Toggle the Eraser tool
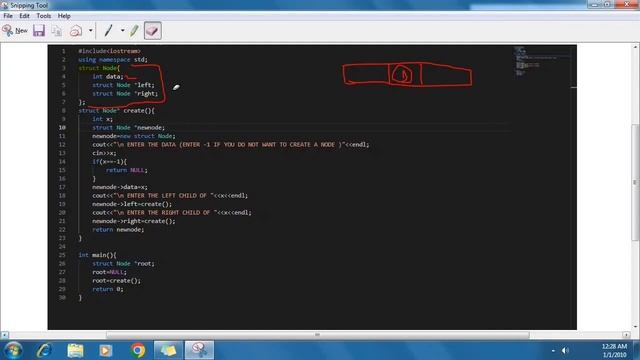640x360 pixels. click(x=153, y=31)
